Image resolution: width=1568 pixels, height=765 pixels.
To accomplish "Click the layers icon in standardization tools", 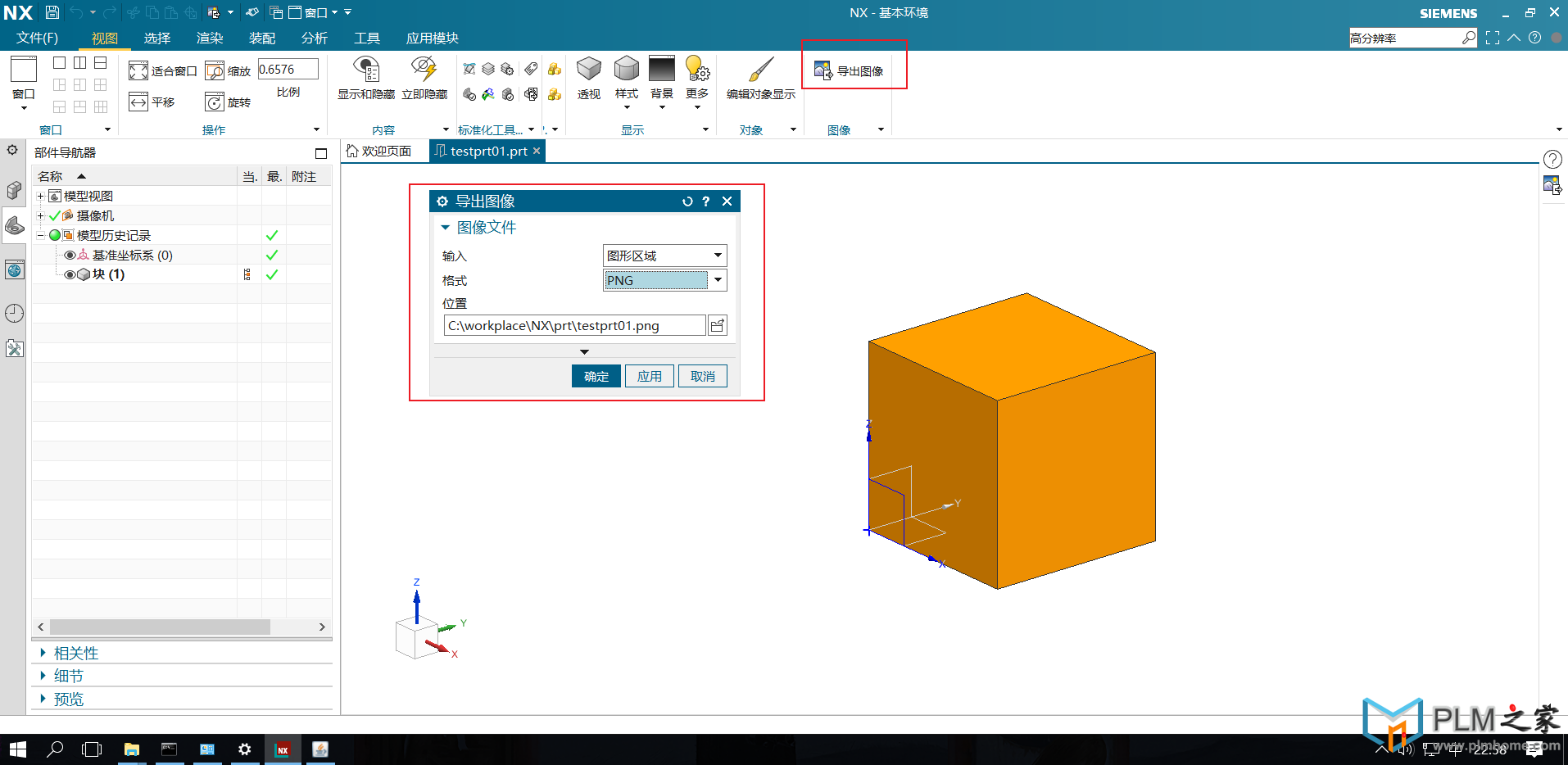I will [x=488, y=70].
